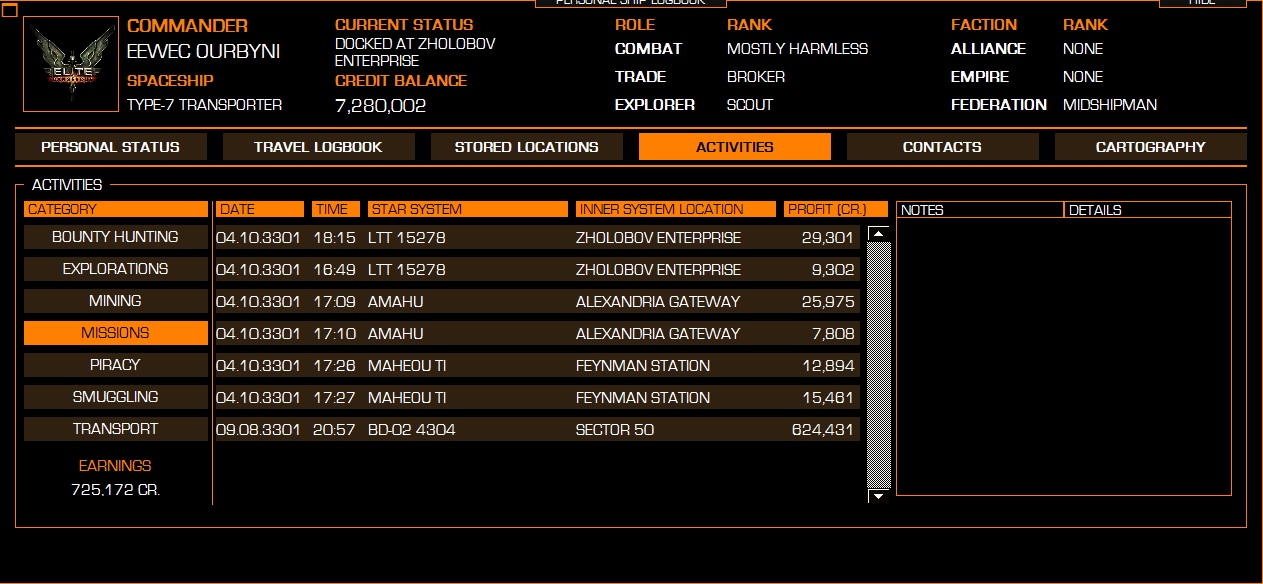Click the 09.08.3301 date cell
This screenshot has width=1263, height=584.
258,430
